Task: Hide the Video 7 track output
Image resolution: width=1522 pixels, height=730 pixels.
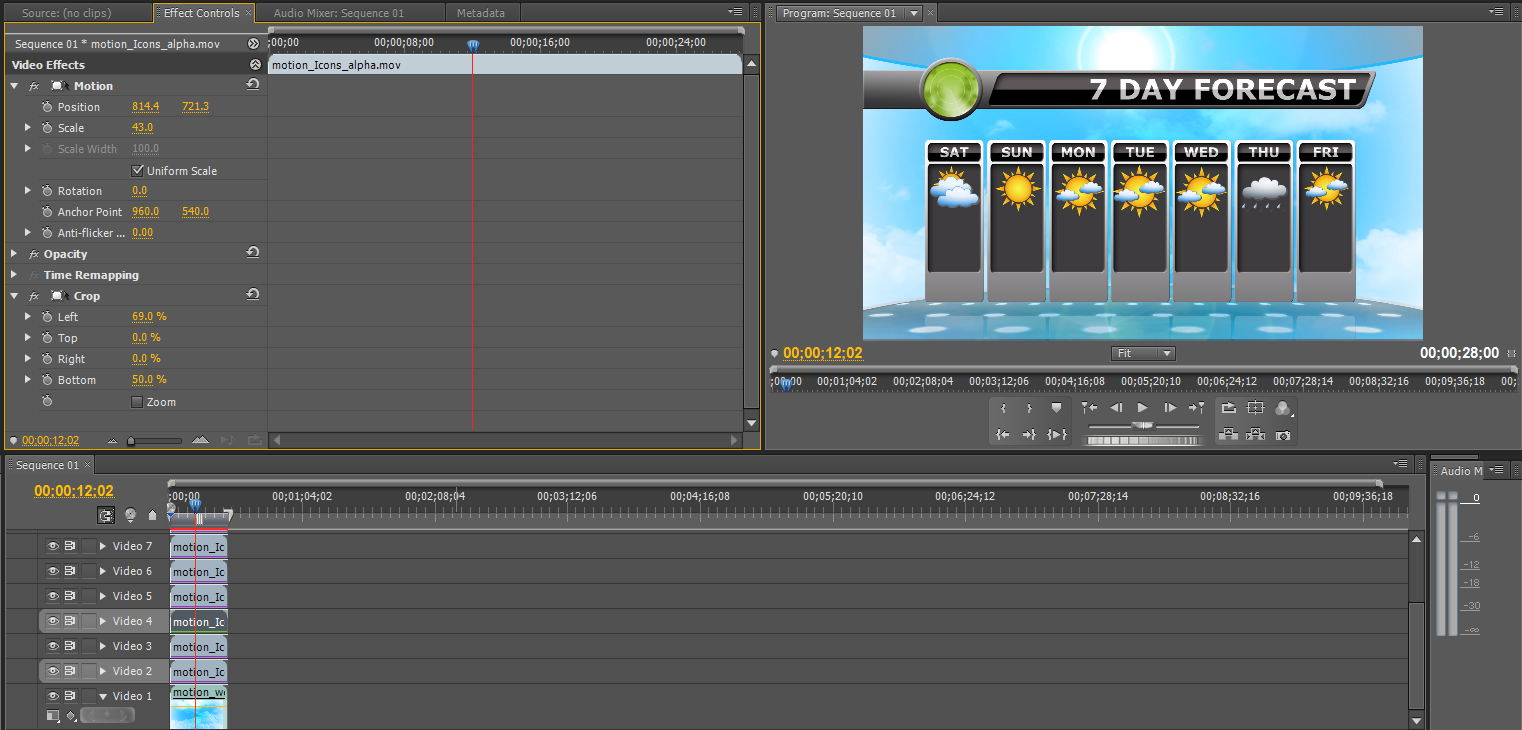Action: (53, 546)
